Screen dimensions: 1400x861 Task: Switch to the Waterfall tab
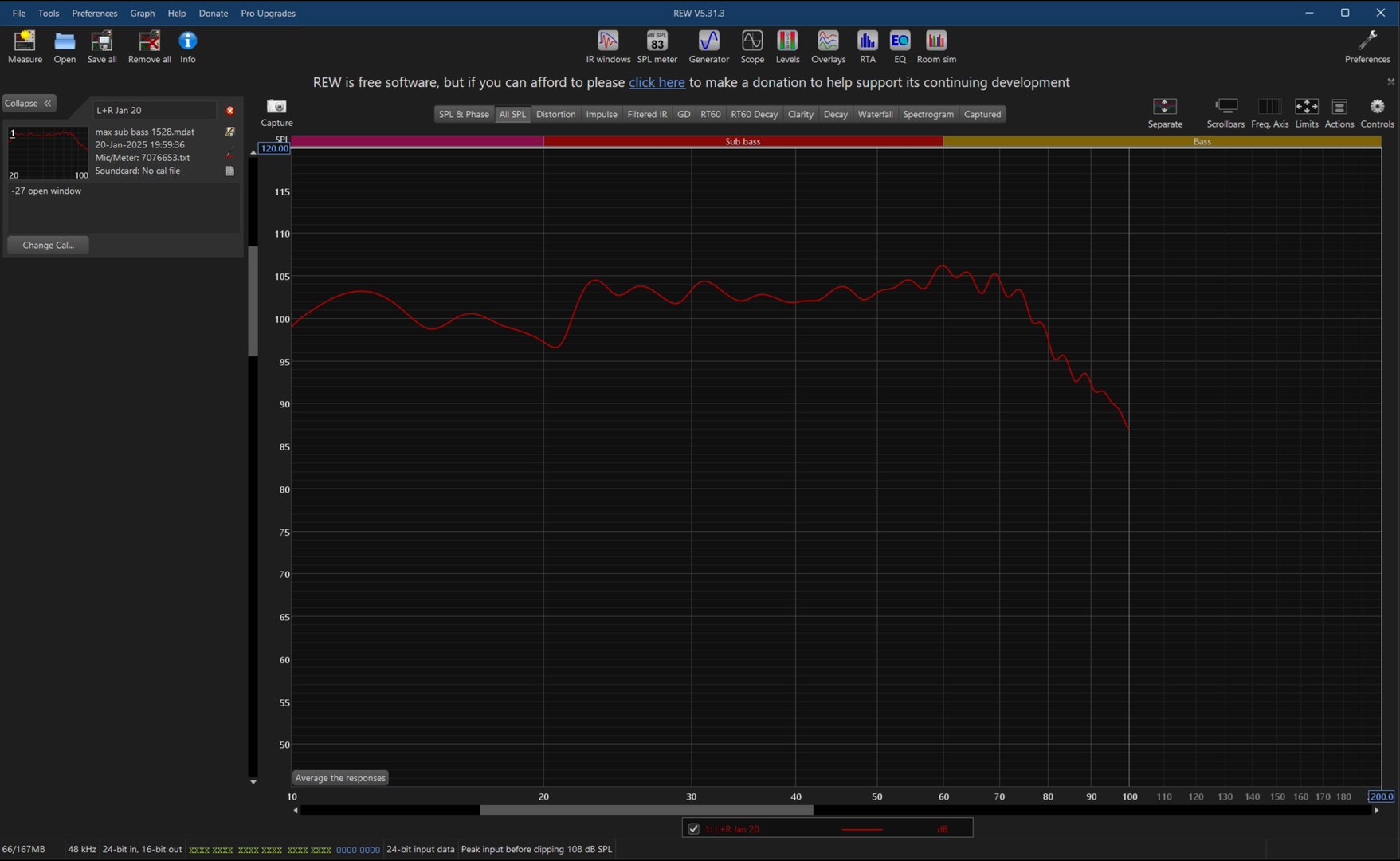[875, 114]
